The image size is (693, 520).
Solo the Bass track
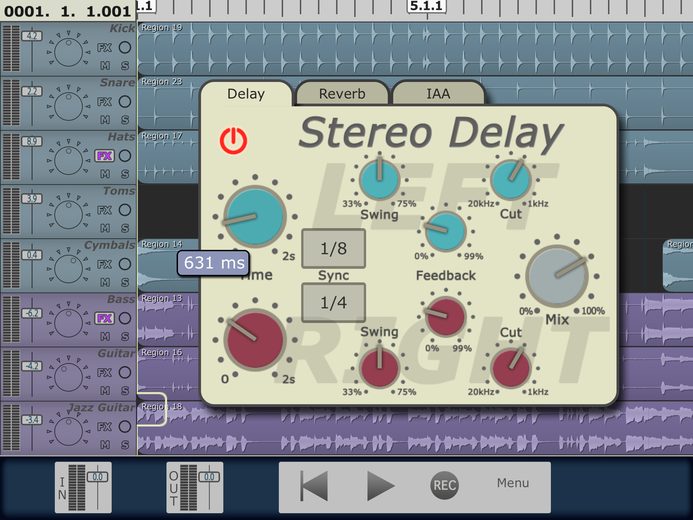point(125,336)
